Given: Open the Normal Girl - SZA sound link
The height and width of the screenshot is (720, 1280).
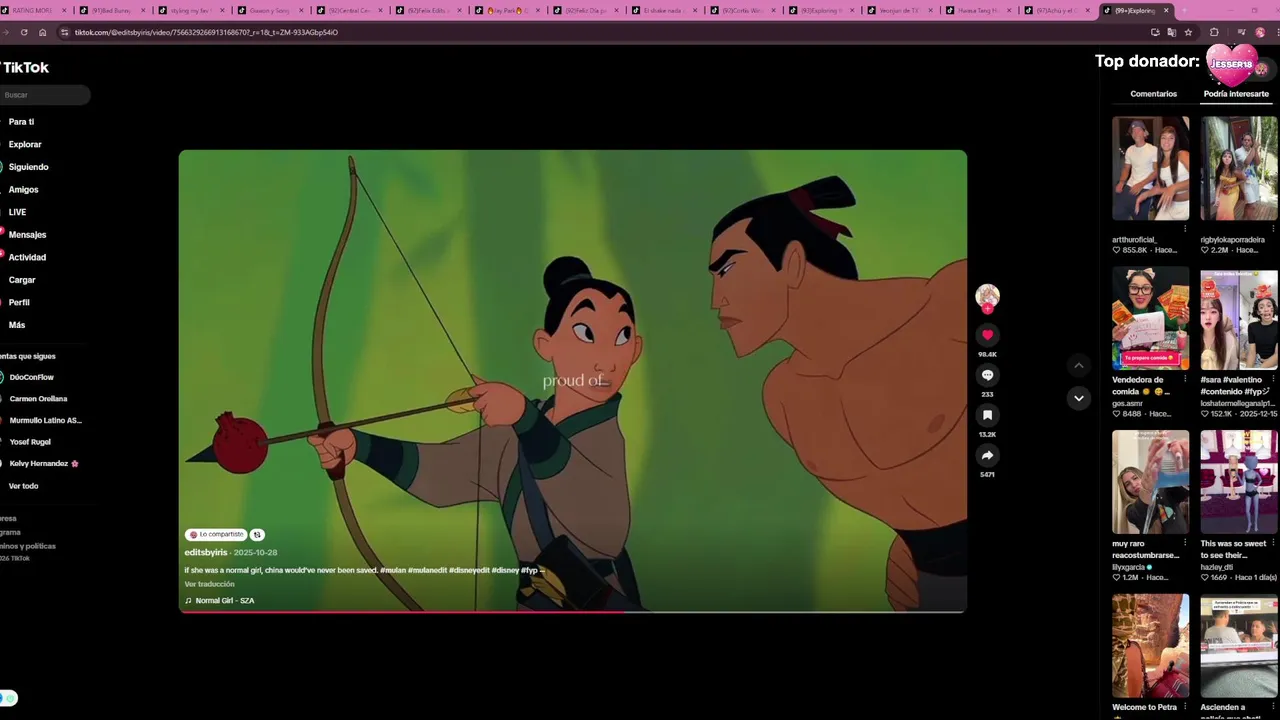Looking at the screenshot, I should point(224,600).
